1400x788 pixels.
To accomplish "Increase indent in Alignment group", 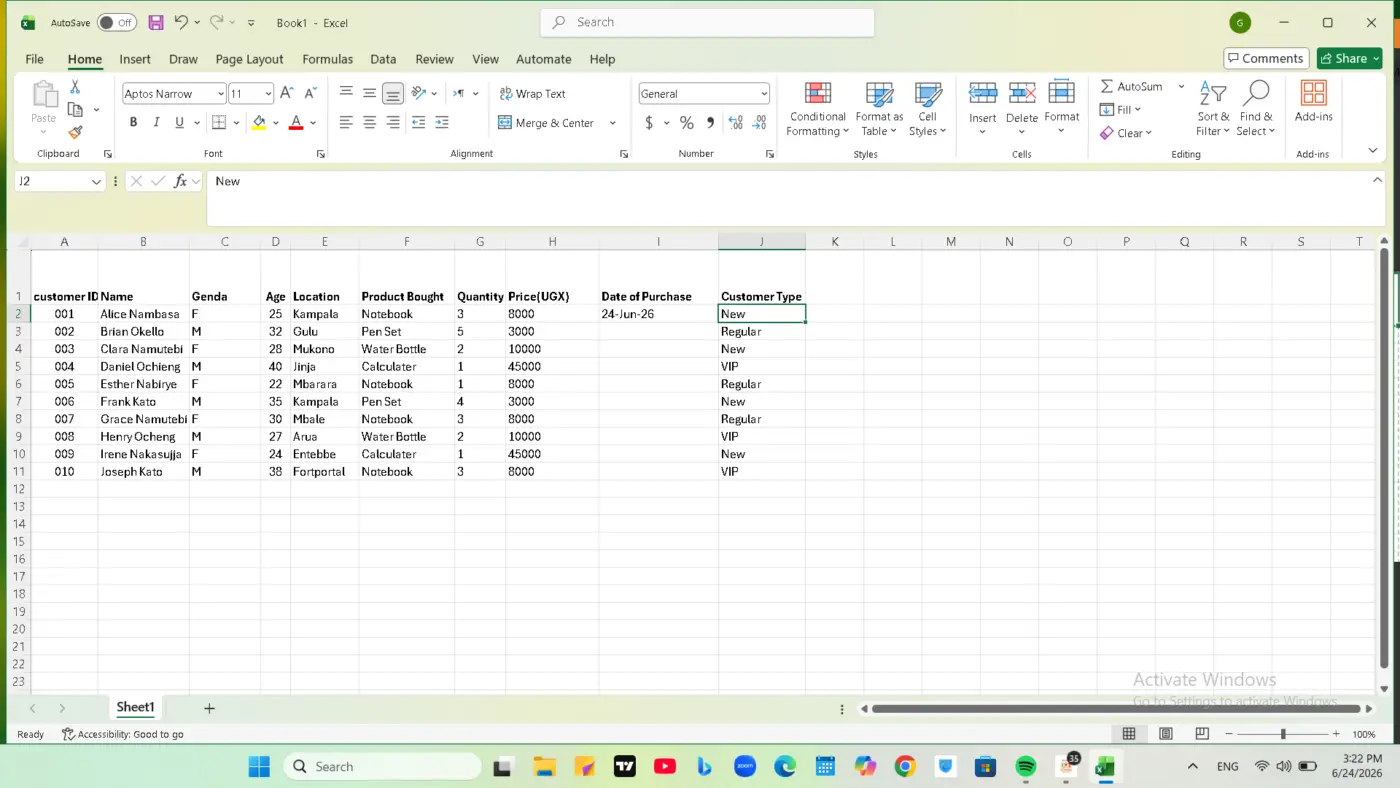I will tap(441, 123).
